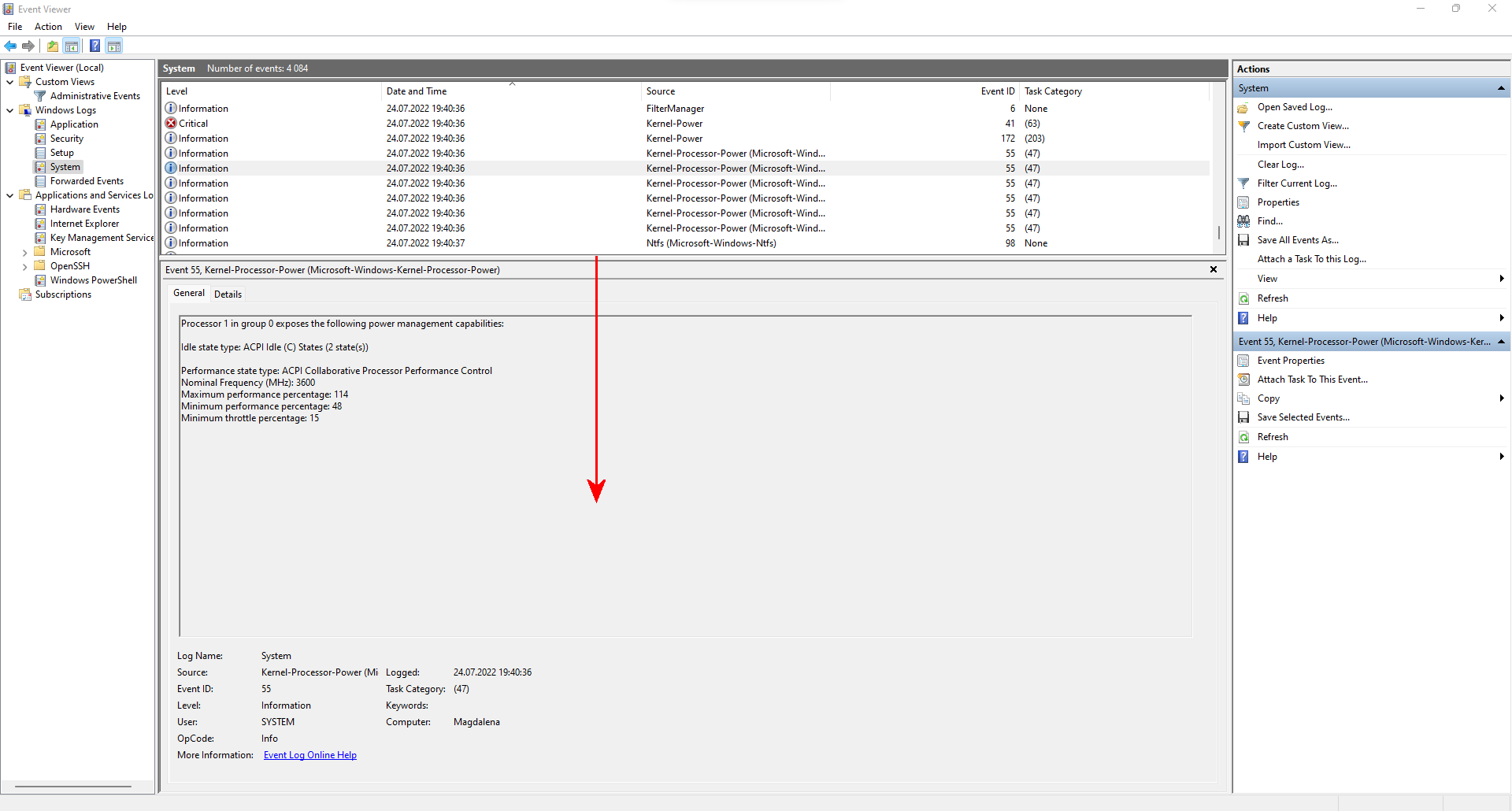
Task: Click the Properties icon in Actions pane
Action: point(1243,202)
